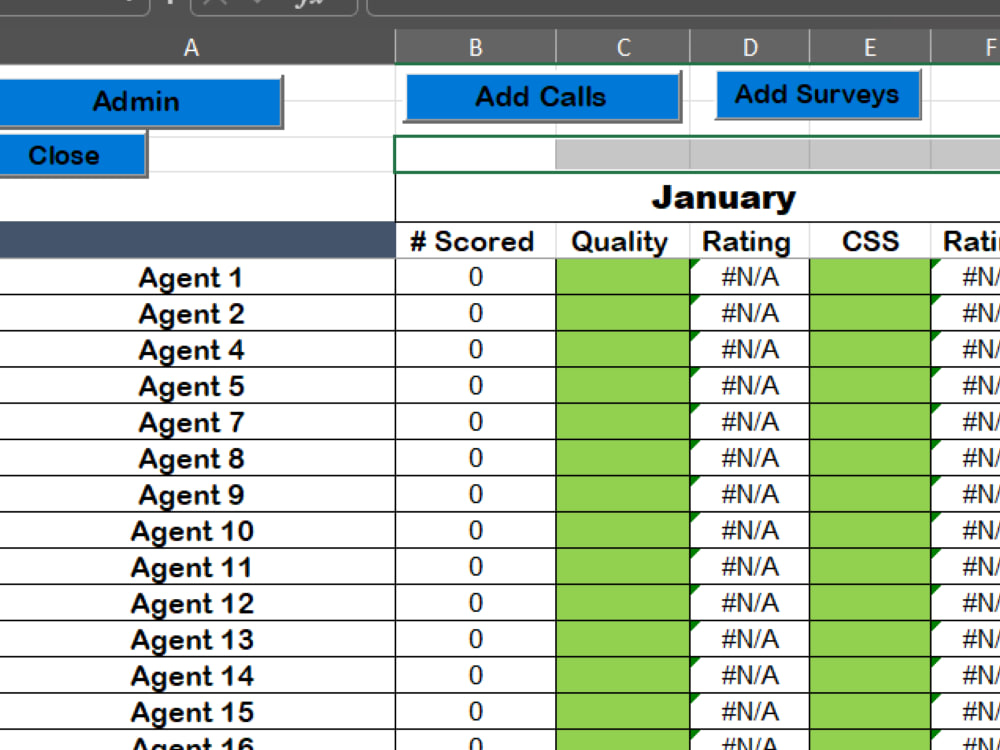1000x750 pixels.
Task: Select Agent 4's green CSS cell
Action: (870, 349)
